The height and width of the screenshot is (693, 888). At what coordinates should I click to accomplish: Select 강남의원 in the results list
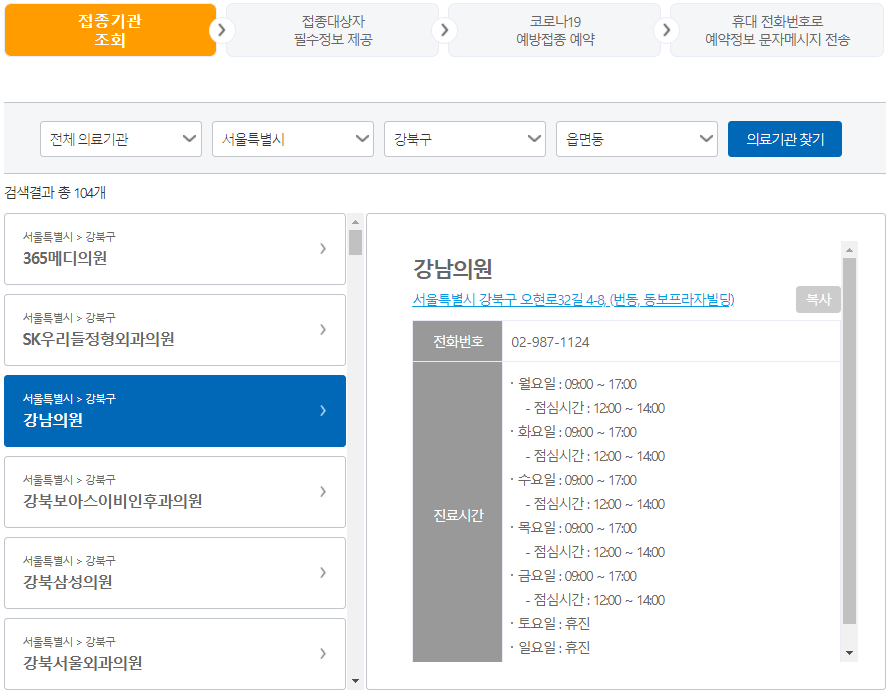175,411
